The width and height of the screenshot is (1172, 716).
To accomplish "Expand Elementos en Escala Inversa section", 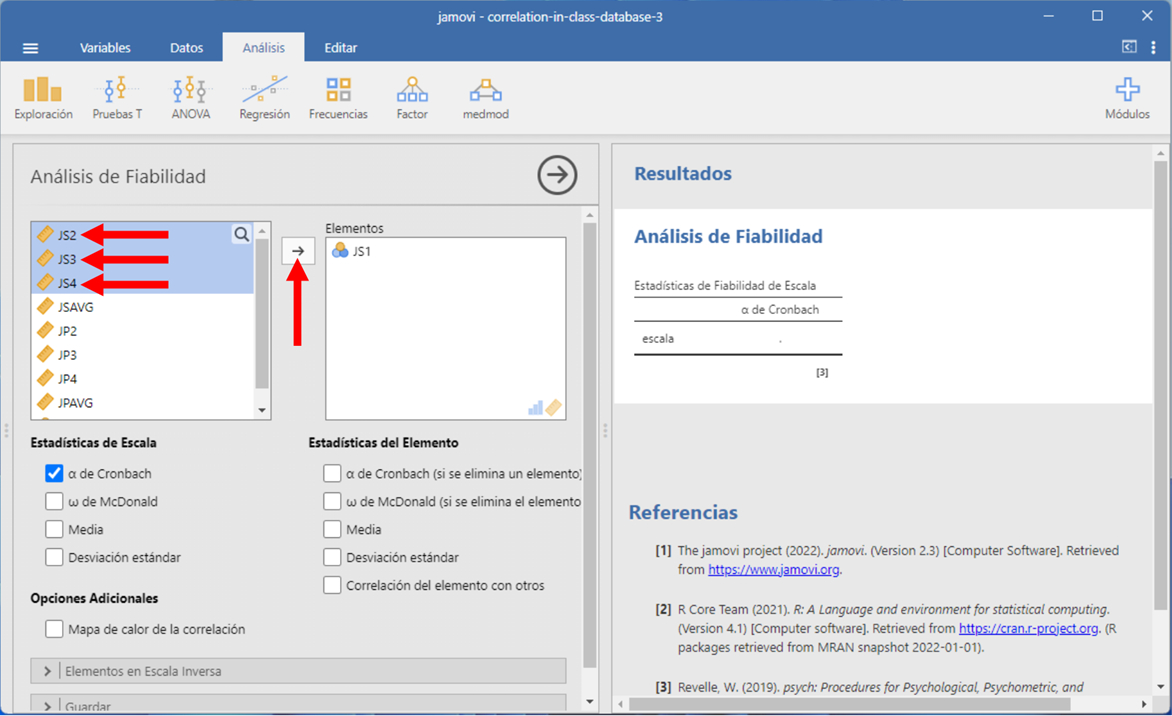I will click(47, 671).
